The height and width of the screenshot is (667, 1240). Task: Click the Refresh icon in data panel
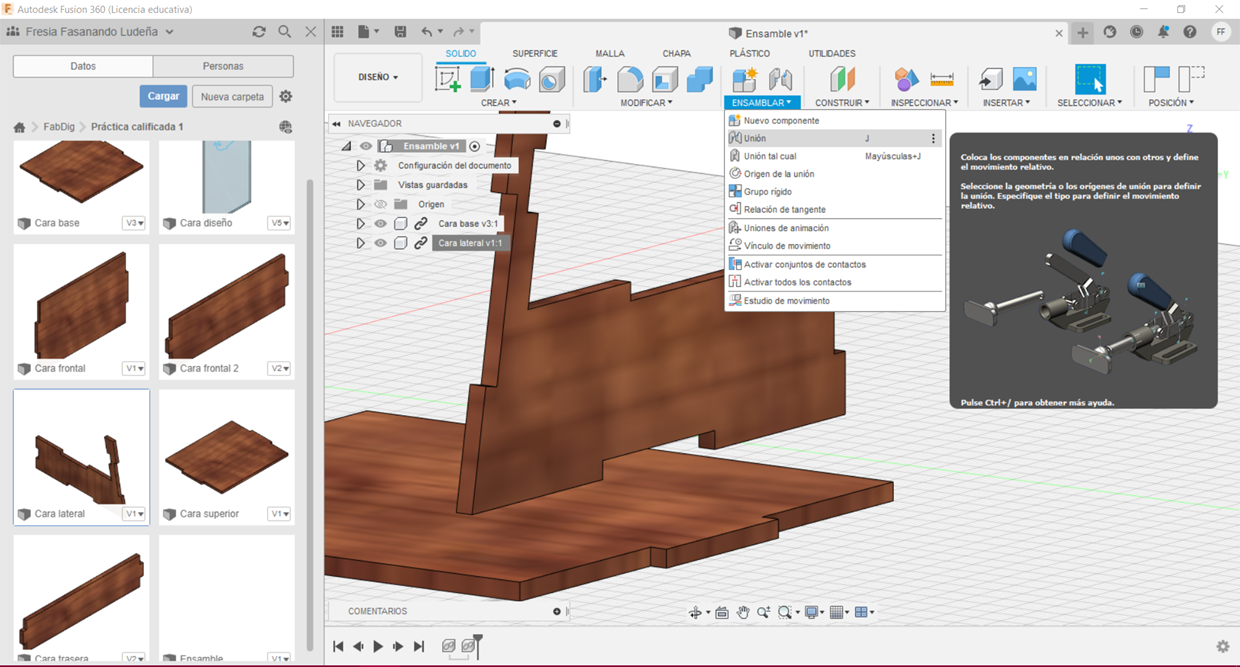(259, 32)
